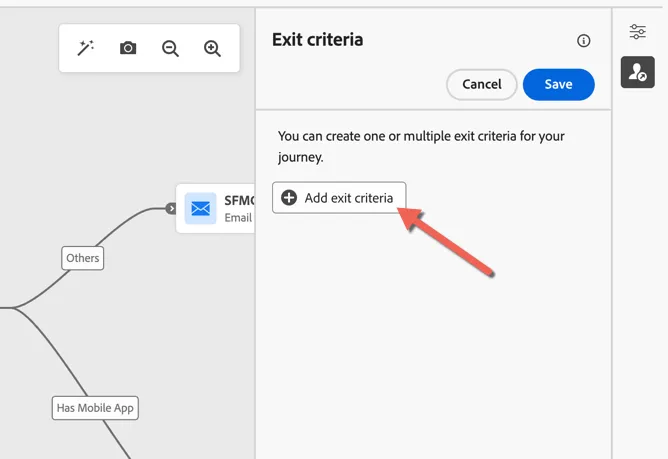The width and height of the screenshot is (668, 459).
Task: Click the arrow connector on SFMC node
Action: click(x=171, y=208)
